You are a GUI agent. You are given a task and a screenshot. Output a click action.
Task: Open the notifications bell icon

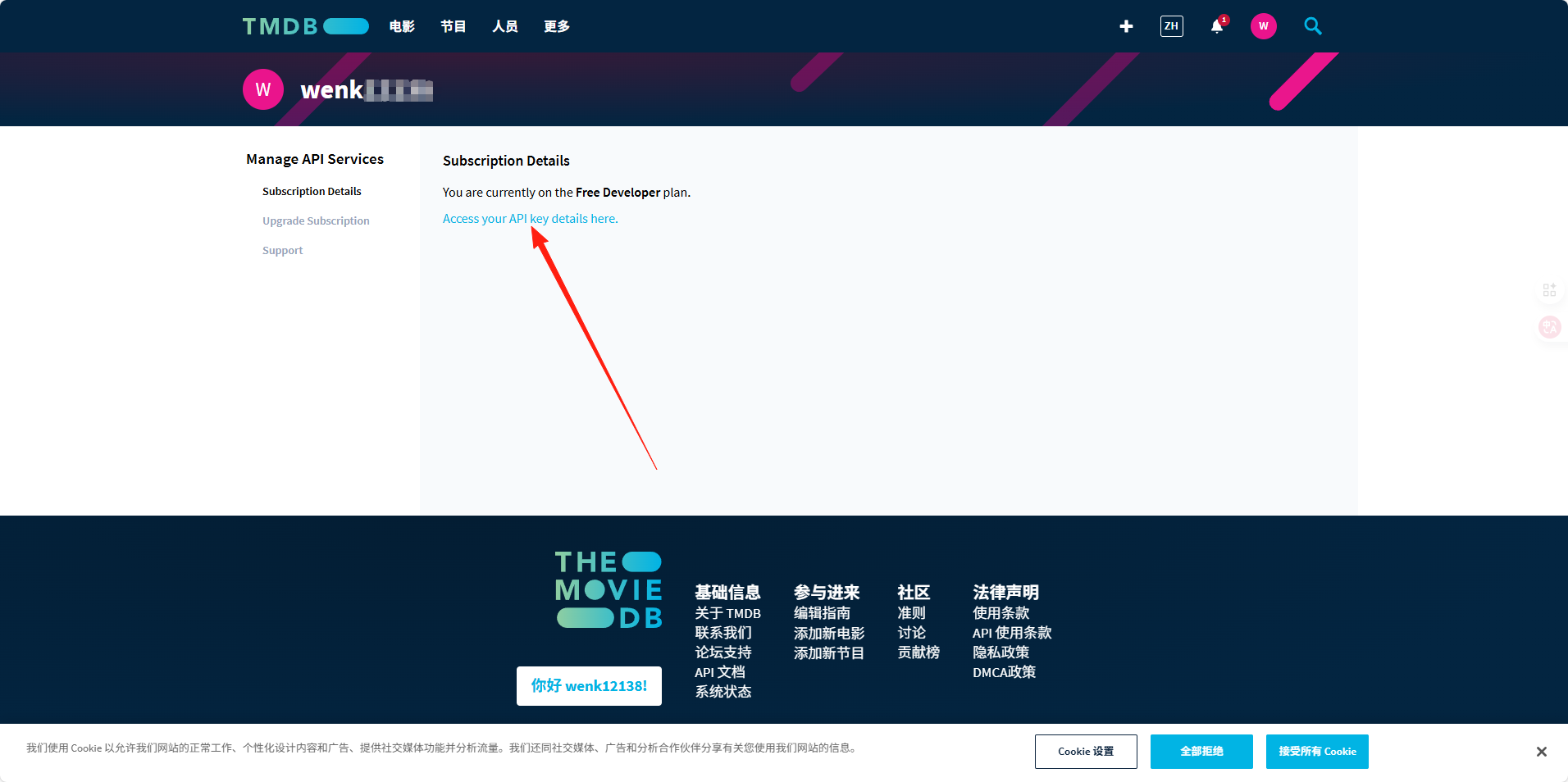coord(1217,26)
